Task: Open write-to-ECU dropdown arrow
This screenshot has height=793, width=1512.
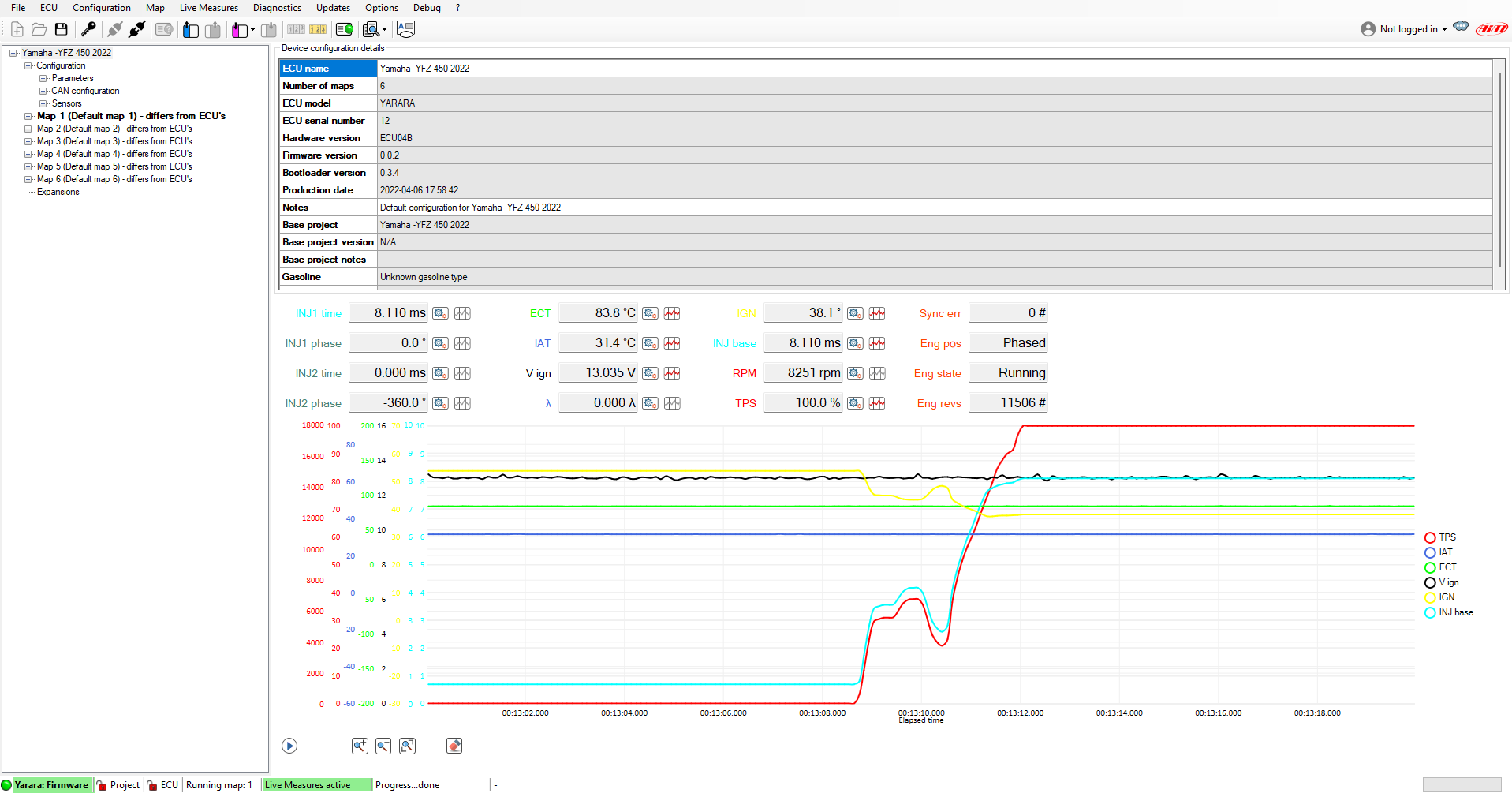Action: point(252,30)
